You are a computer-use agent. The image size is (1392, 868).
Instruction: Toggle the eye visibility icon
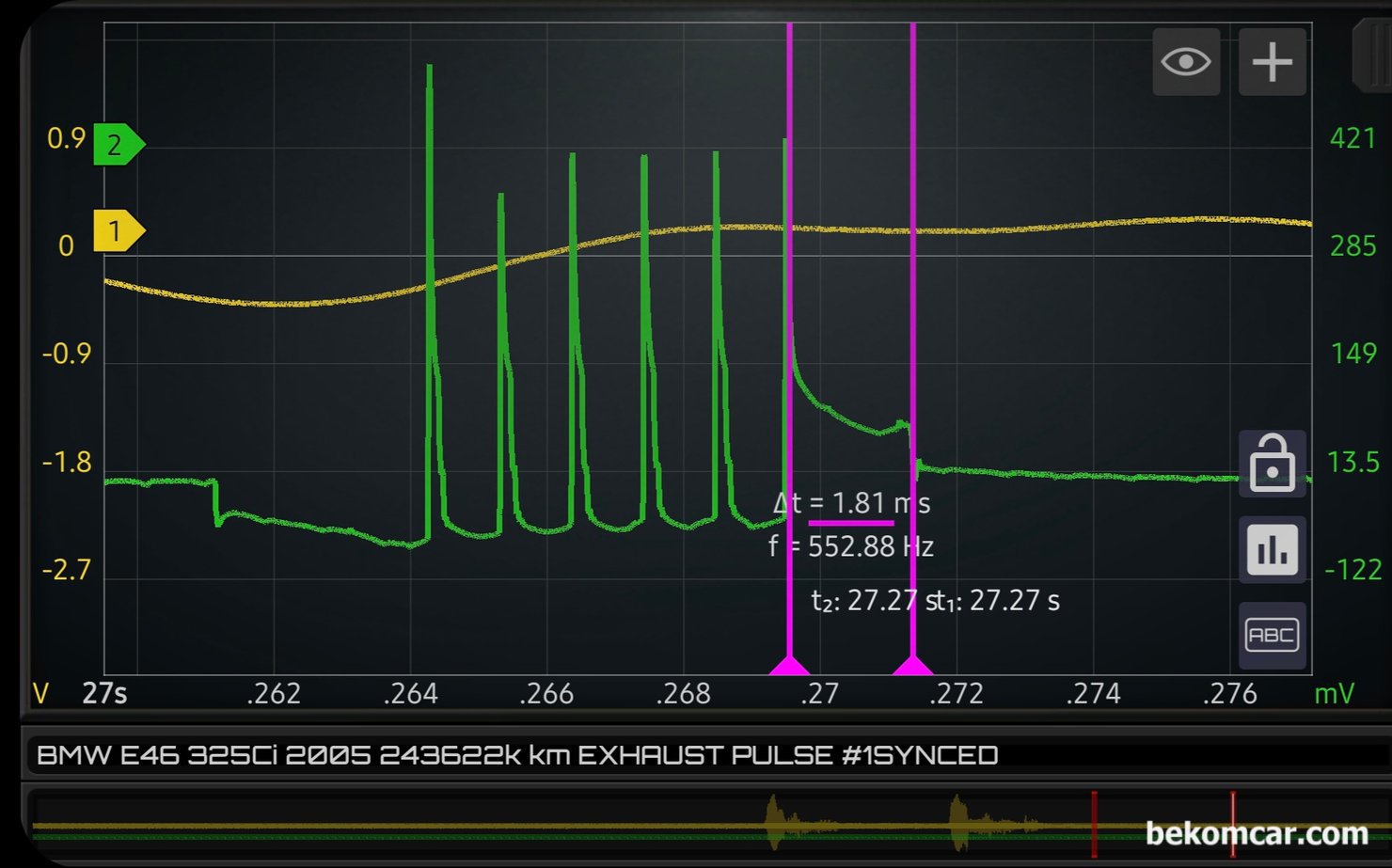coord(1186,62)
